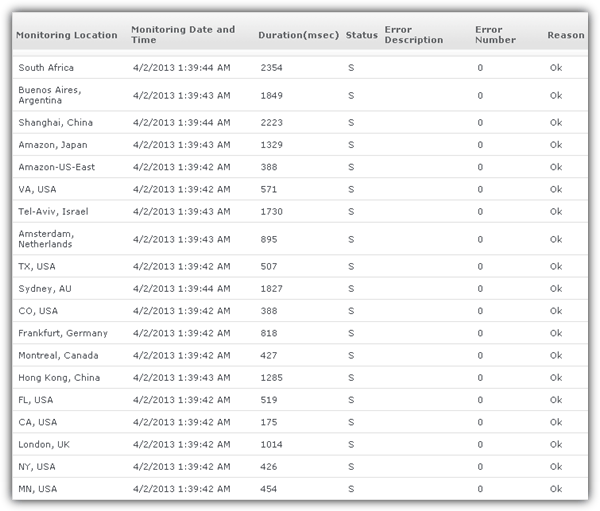The height and width of the screenshot is (511, 600).
Task: Select duration value 1827
Action: 271,288
